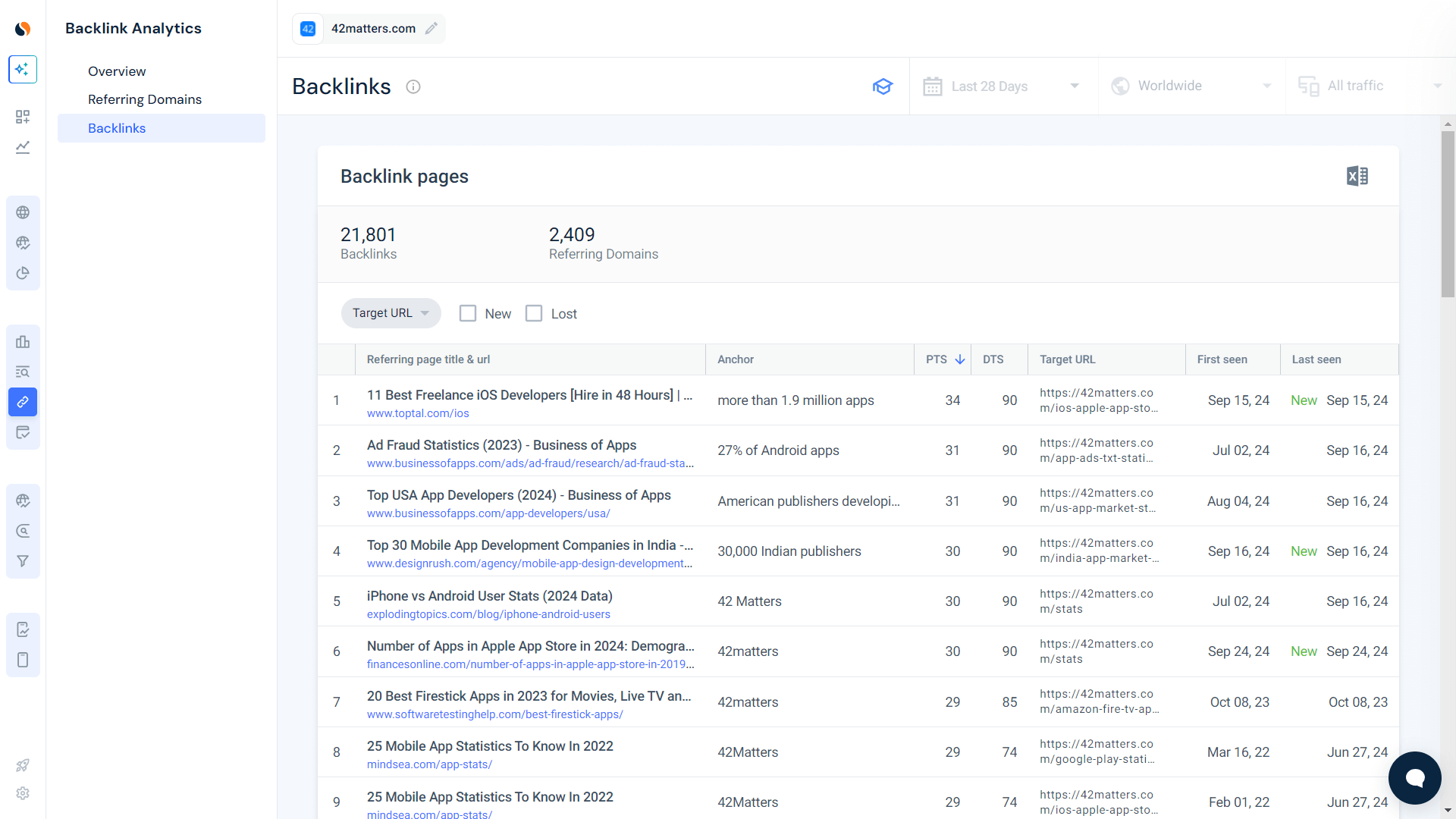
Task: Open the graduation cap tutorial icon
Action: [x=883, y=86]
